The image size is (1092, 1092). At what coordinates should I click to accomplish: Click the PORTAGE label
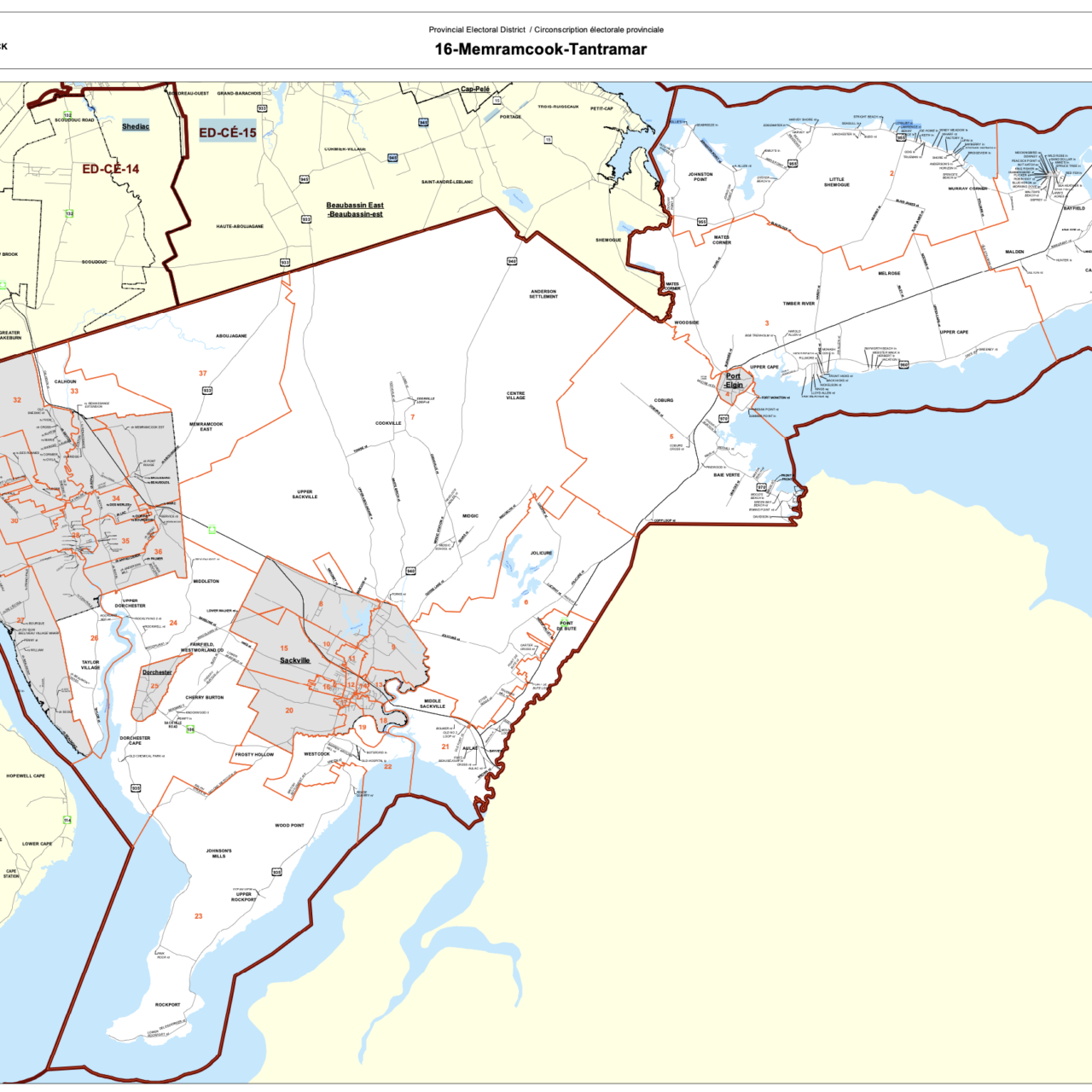click(510, 117)
